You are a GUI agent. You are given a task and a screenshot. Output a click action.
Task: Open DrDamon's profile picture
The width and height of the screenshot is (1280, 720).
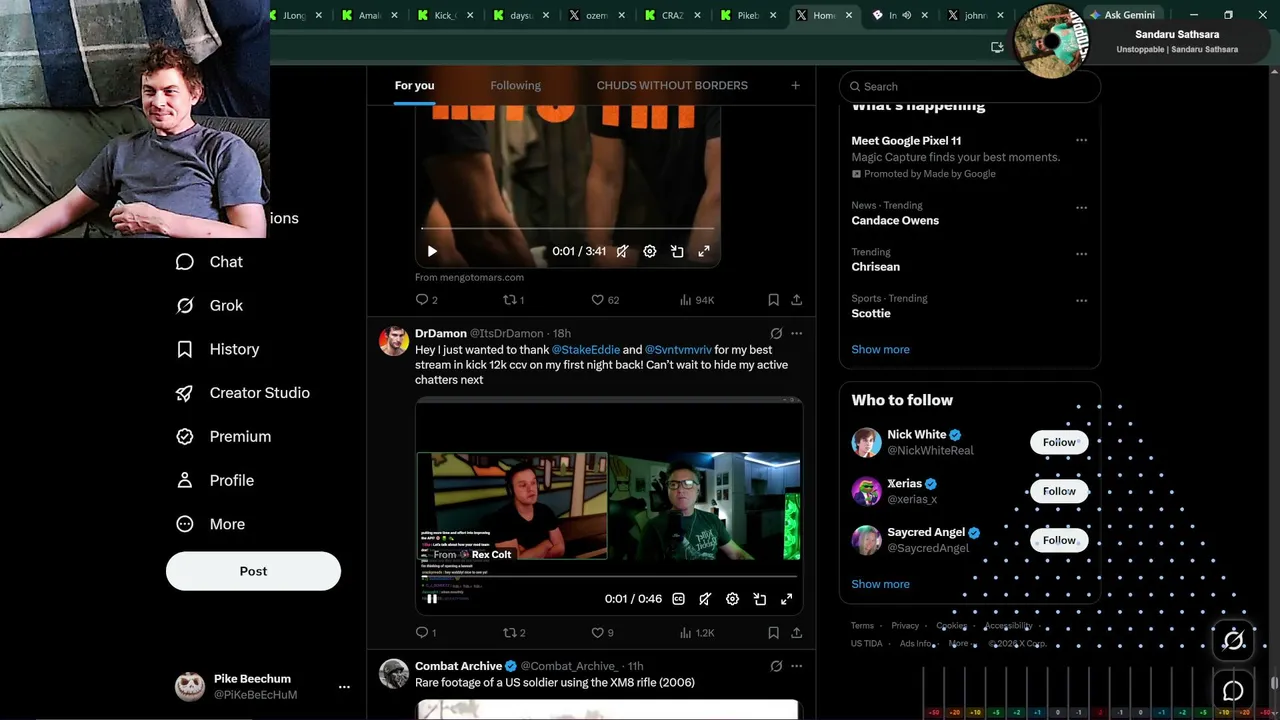tap(394, 341)
